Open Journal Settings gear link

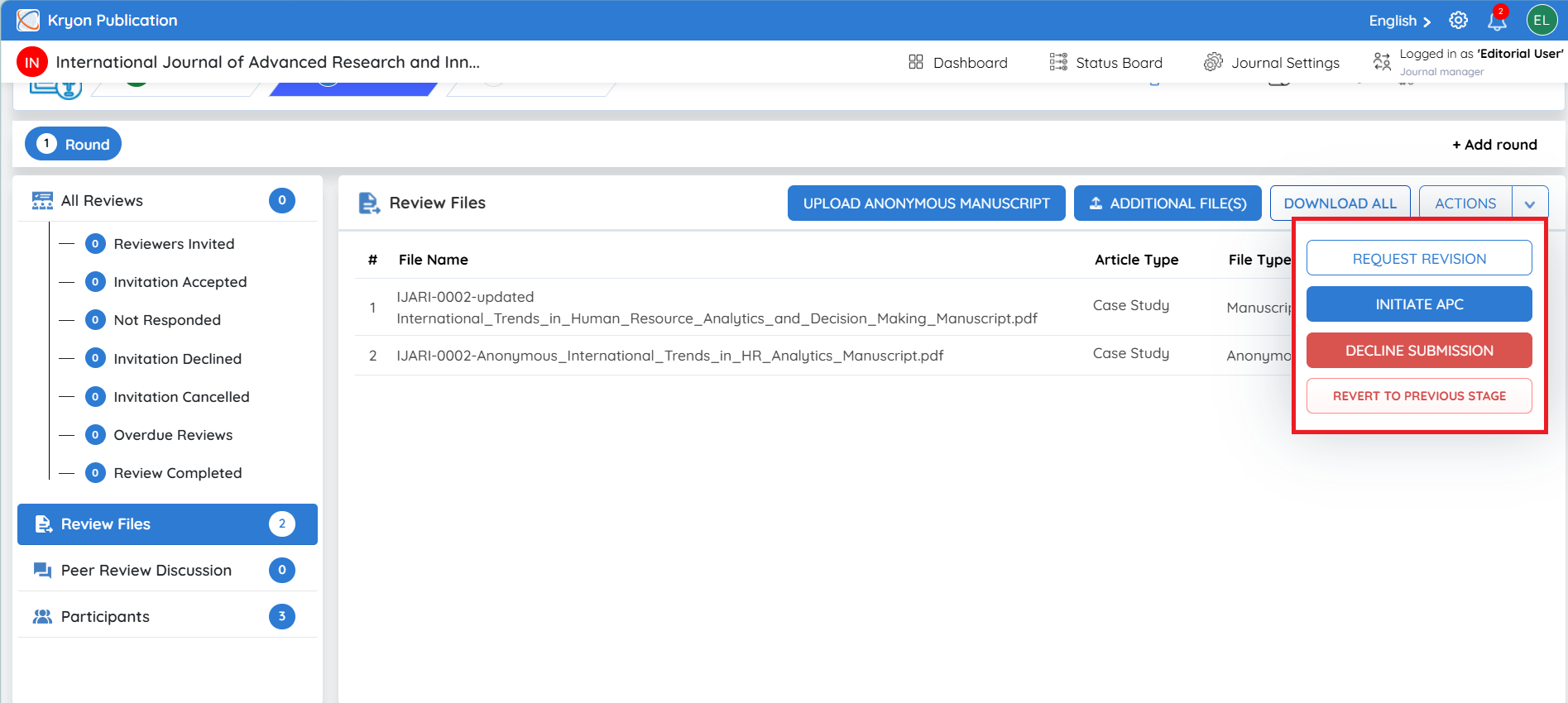(1272, 63)
